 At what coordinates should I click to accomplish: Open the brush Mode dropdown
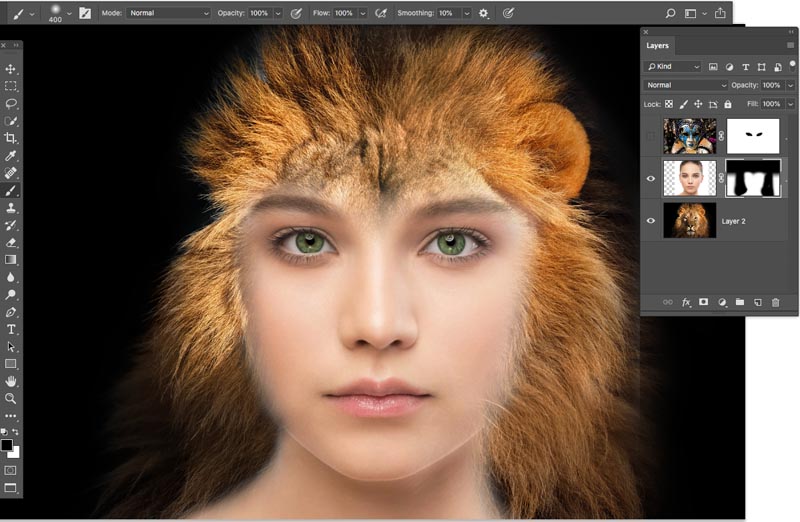[169, 13]
